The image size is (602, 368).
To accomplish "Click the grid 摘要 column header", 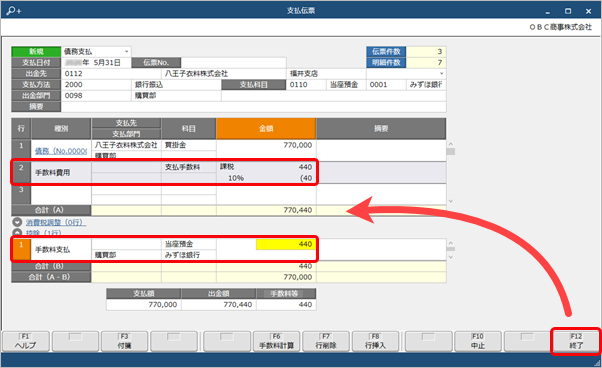I will point(381,129).
